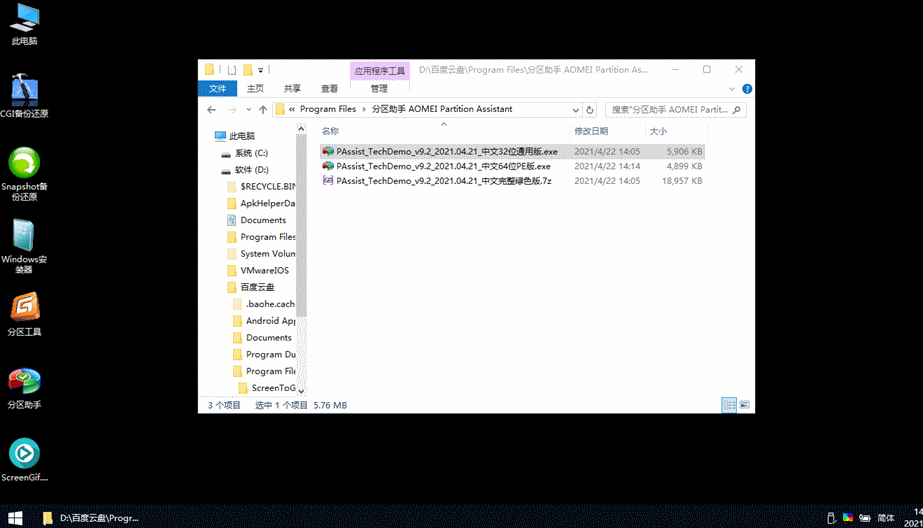Switch to the details view layout
The image size is (923, 528).
729,405
